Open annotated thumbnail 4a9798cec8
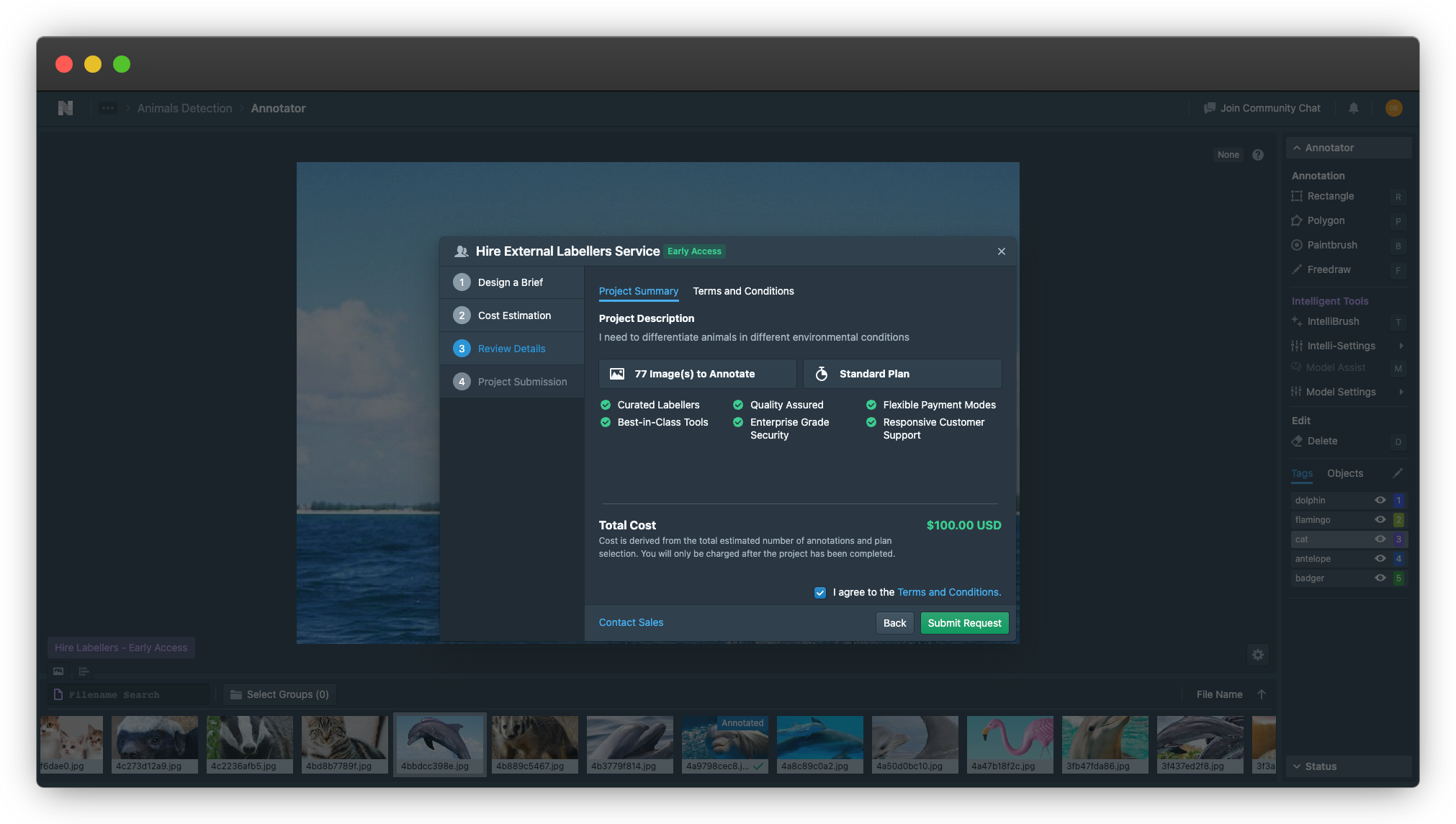Viewport: 1456px width, 824px height. coord(724,744)
